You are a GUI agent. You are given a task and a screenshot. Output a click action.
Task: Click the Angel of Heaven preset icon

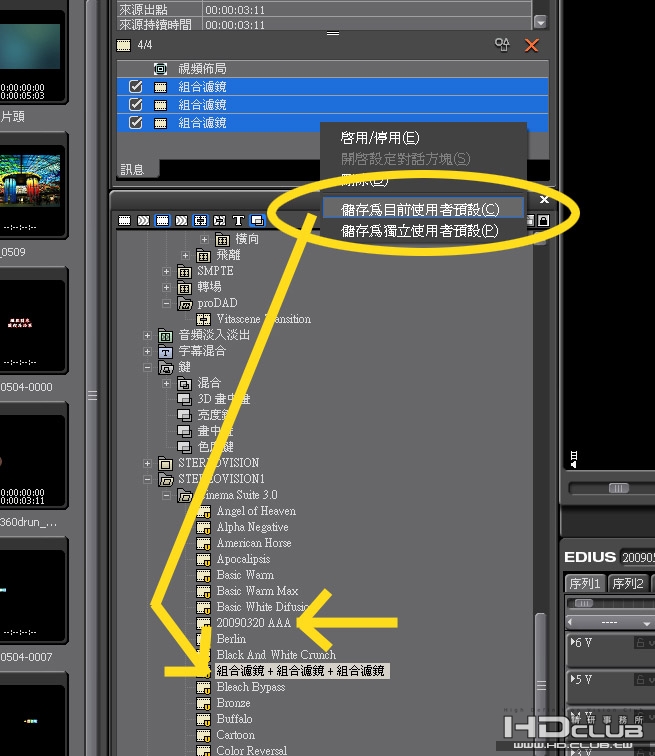(x=204, y=511)
